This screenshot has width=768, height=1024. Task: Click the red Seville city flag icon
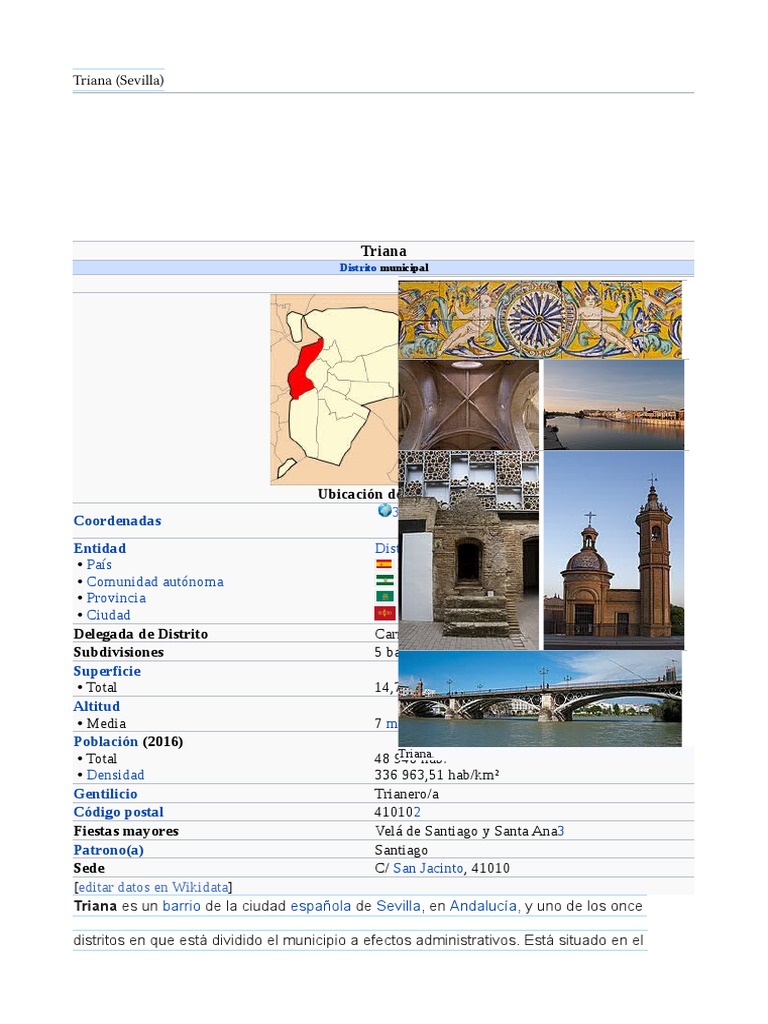385,613
